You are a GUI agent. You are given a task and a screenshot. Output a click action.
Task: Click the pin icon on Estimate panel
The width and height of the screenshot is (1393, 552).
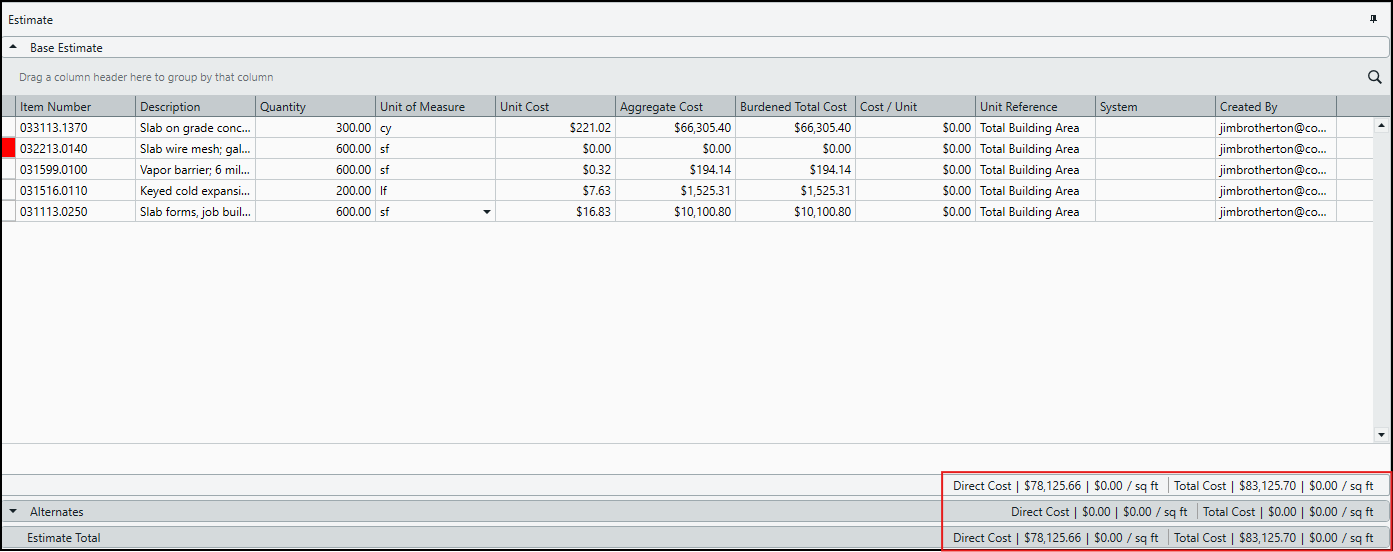1373,19
